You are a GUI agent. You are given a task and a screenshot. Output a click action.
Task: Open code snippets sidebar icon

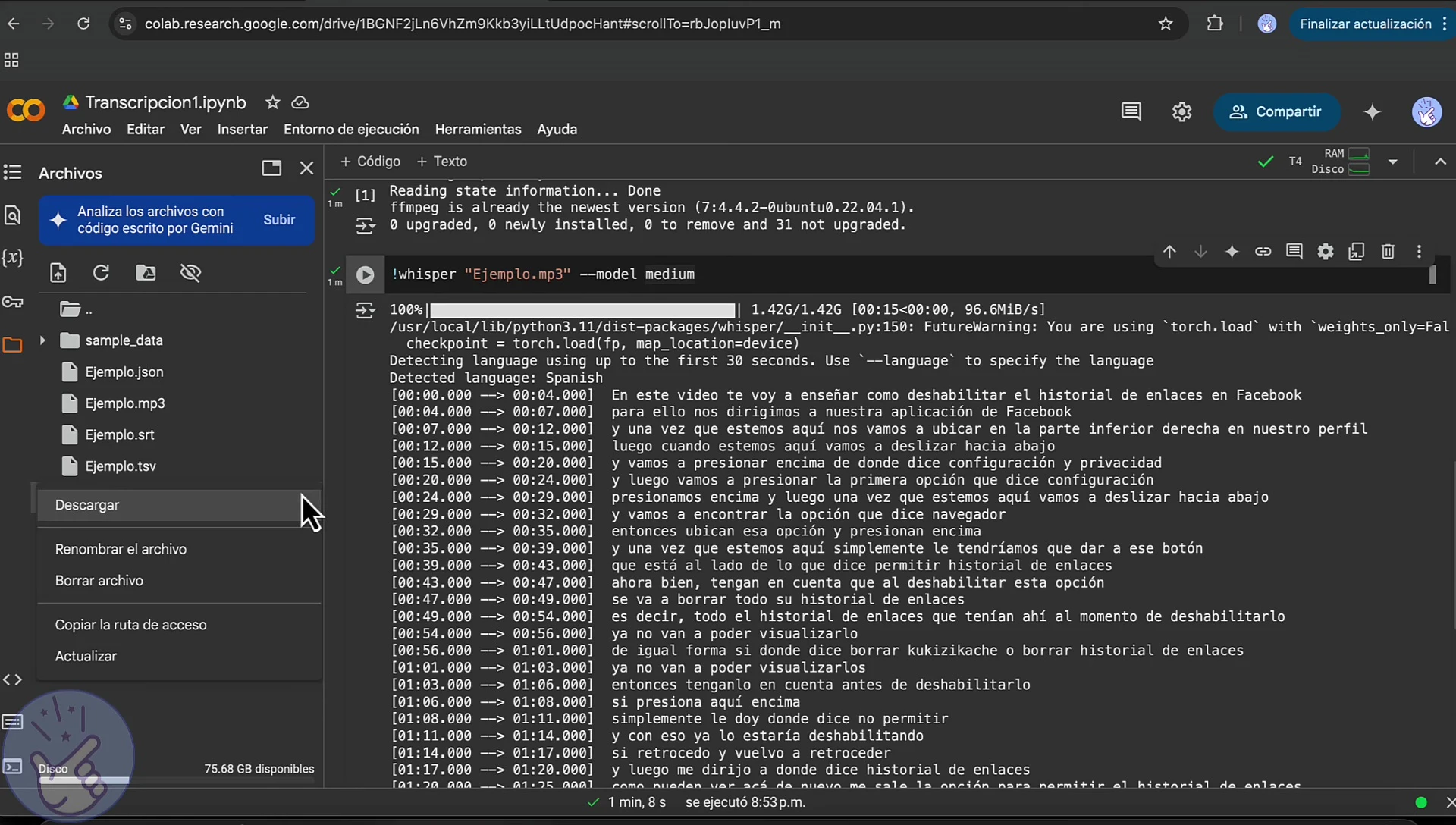tap(13, 680)
